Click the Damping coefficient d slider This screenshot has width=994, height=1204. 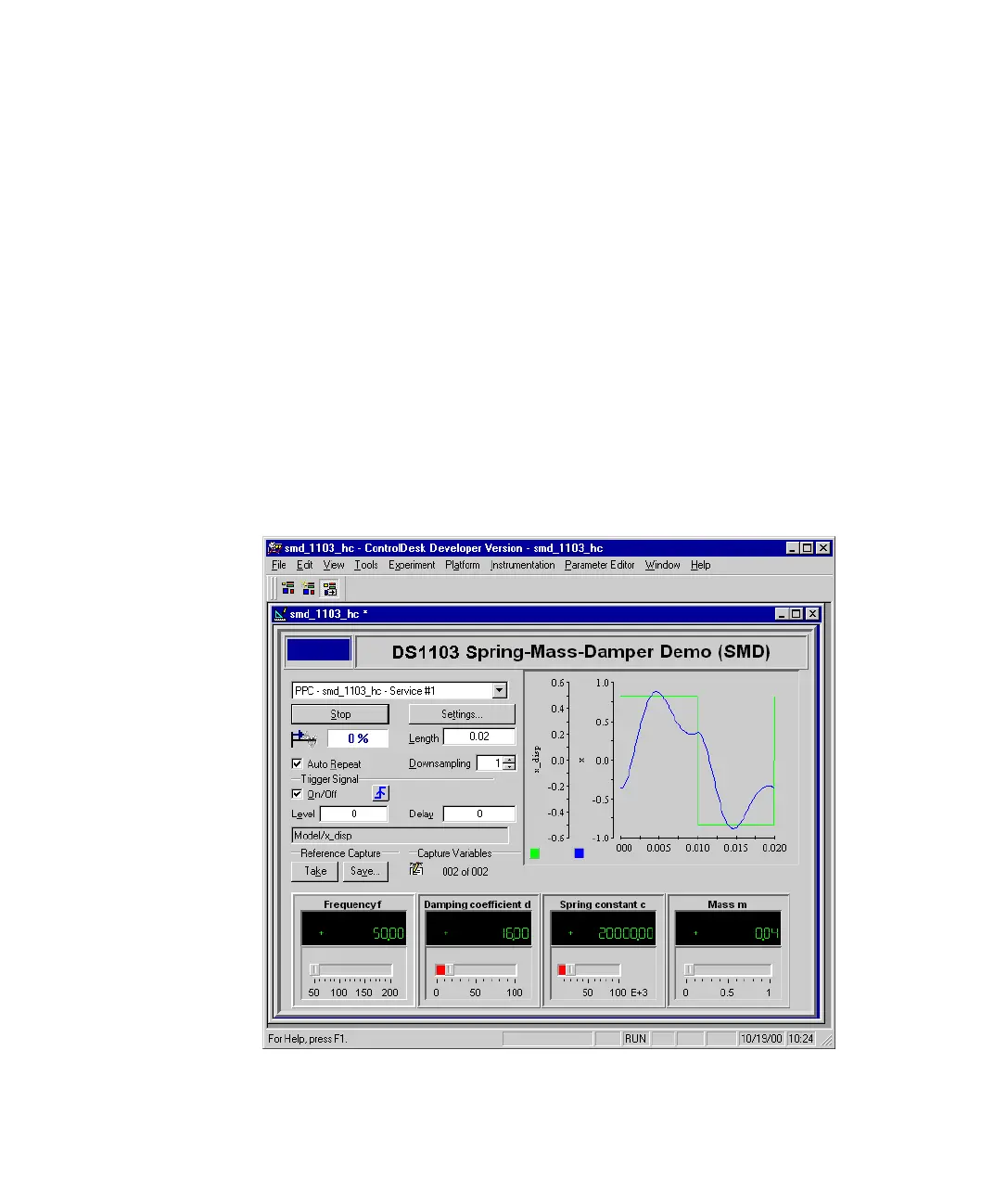(476, 969)
